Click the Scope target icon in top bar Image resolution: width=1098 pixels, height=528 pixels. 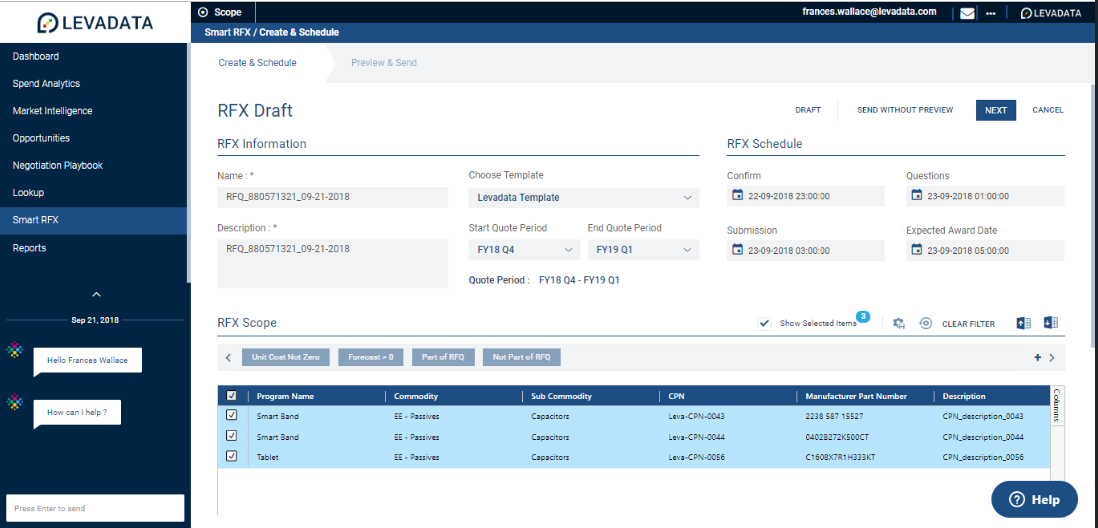click(x=203, y=12)
